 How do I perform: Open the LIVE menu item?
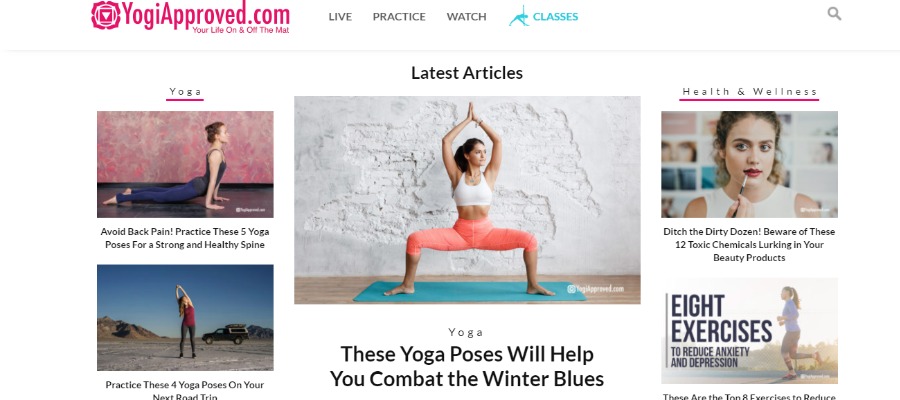point(340,17)
